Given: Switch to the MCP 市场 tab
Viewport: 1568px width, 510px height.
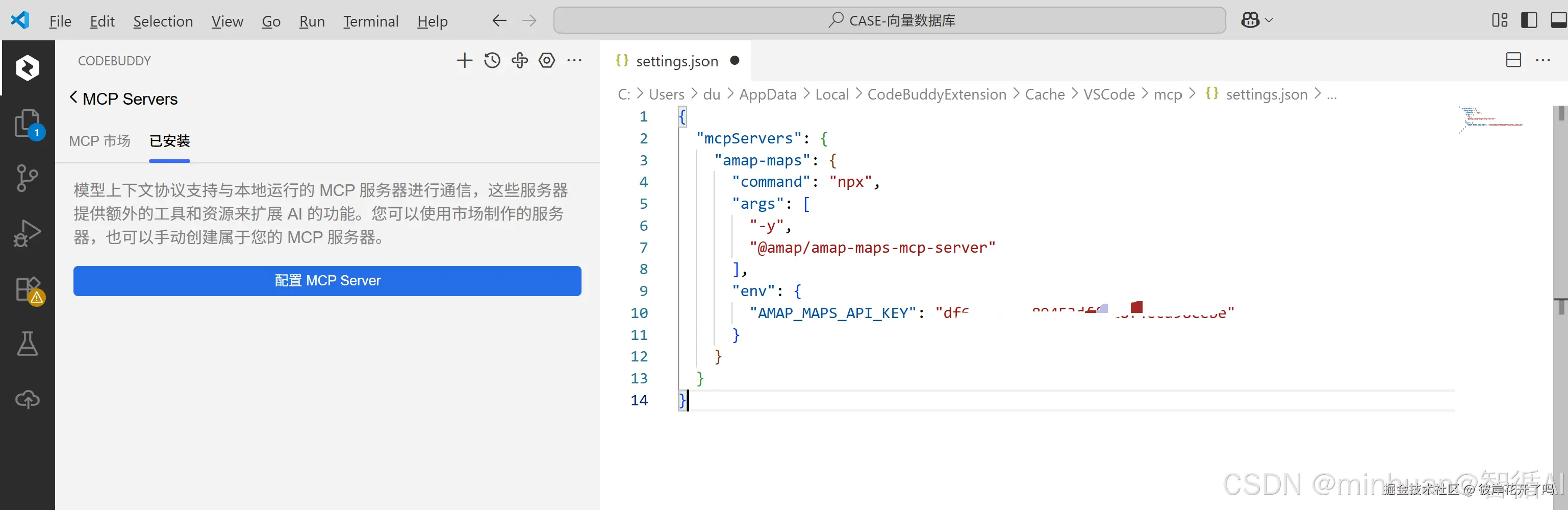Looking at the screenshot, I should coord(99,141).
